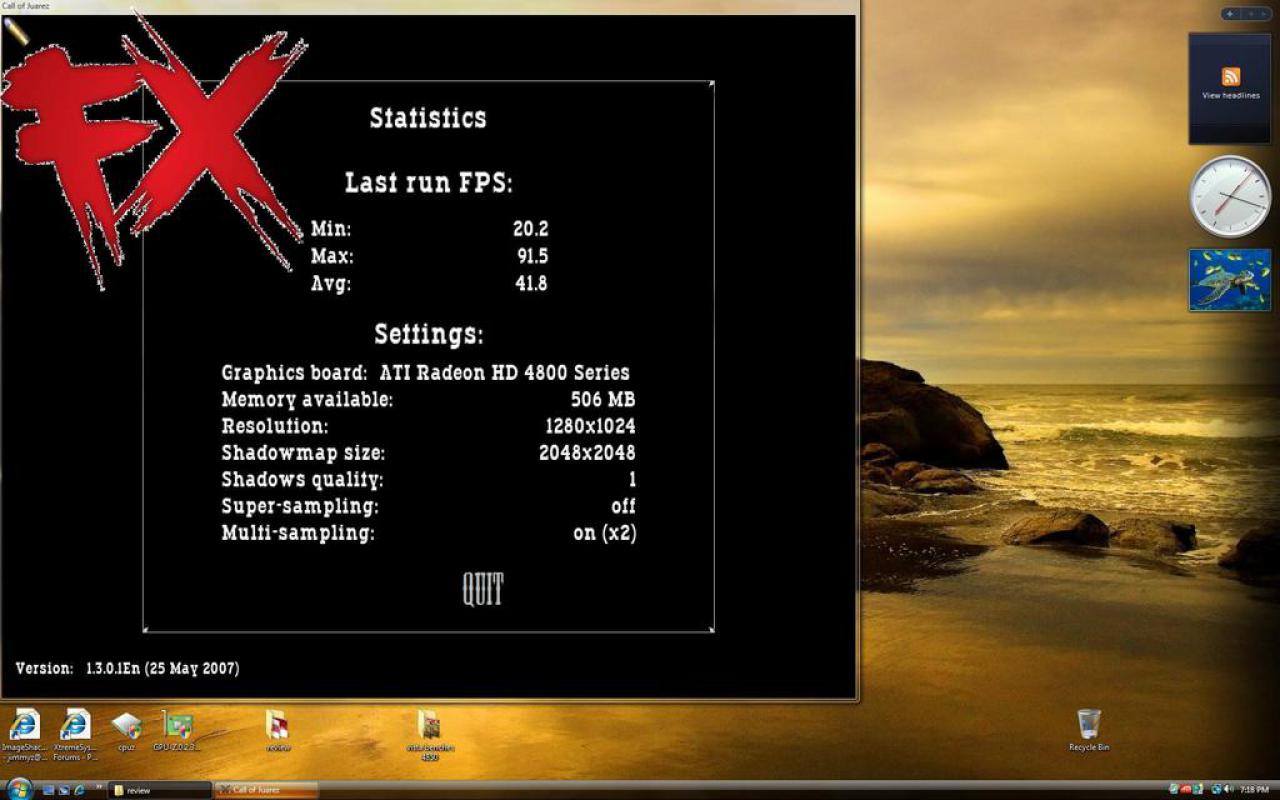
Task: Click the volume speaker tray icon
Action: click(x=1228, y=789)
